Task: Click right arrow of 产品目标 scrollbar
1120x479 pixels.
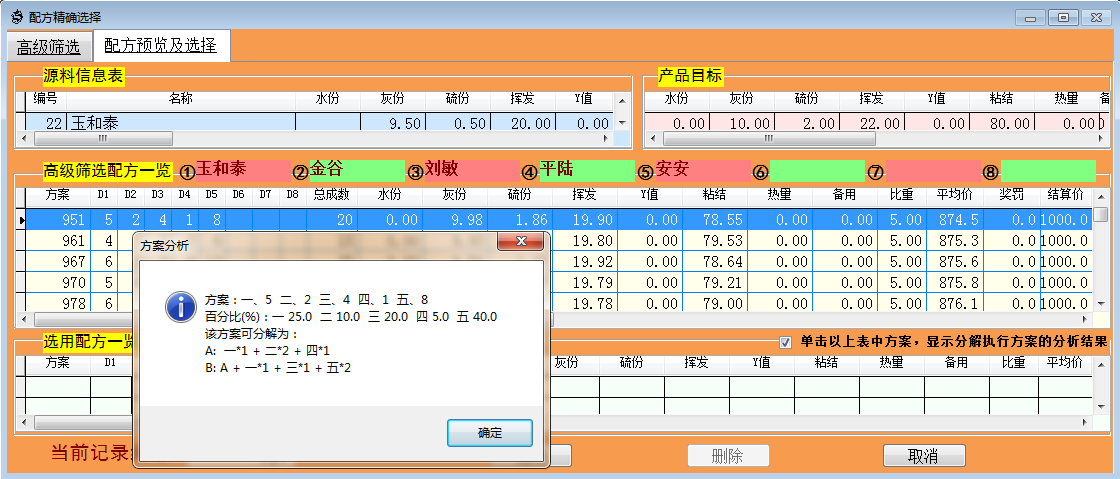Action: point(1101,138)
